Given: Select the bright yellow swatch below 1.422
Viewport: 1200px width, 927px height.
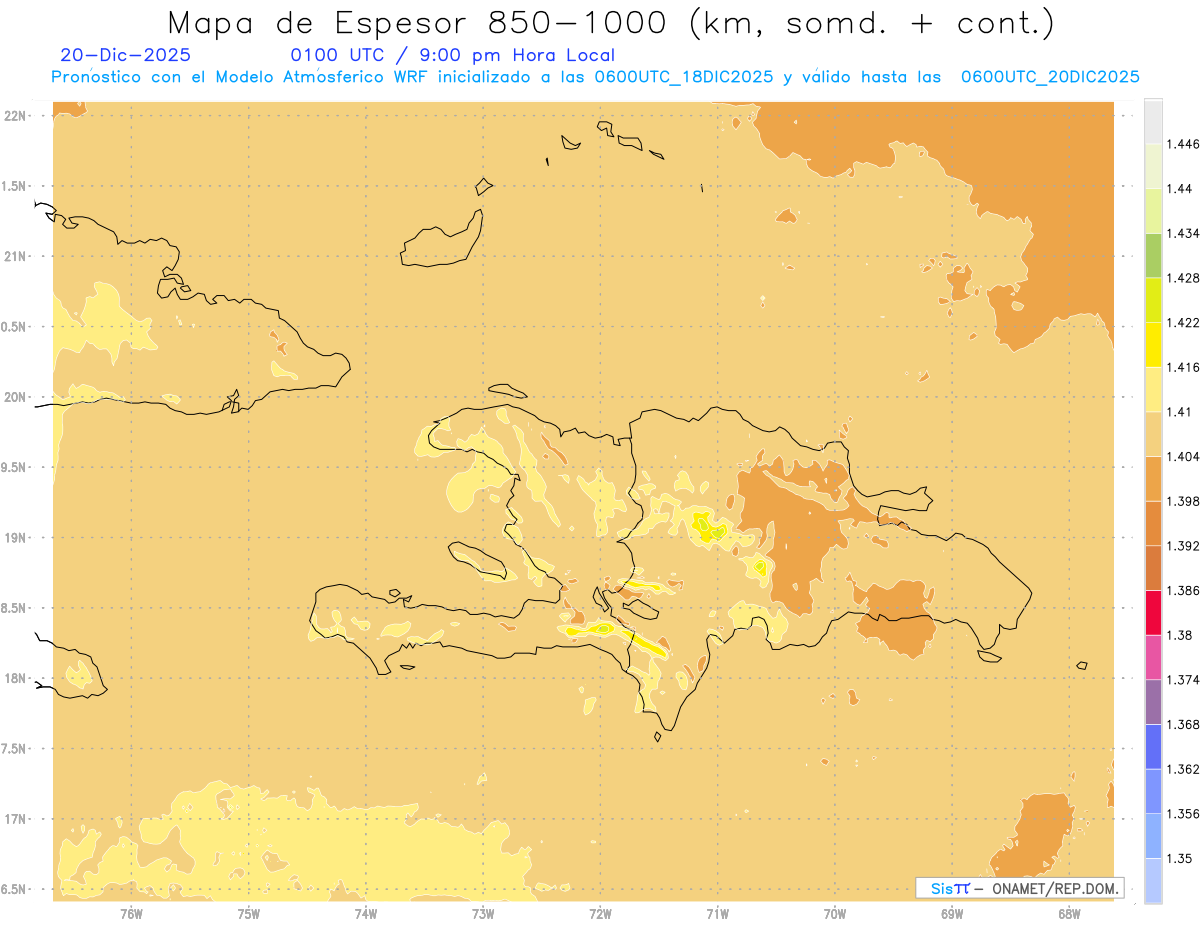Looking at the screenshot, I should click(1153, 345).
